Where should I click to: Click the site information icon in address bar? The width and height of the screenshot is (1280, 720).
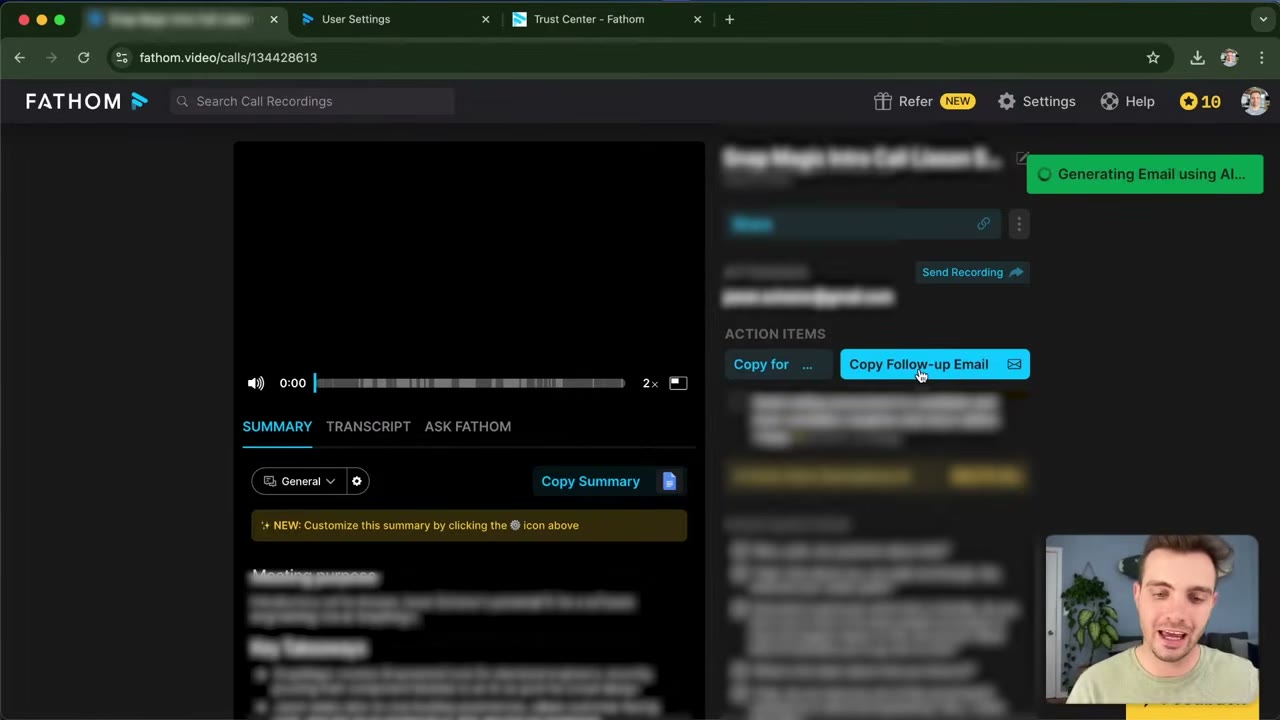[x=121, y=58]
